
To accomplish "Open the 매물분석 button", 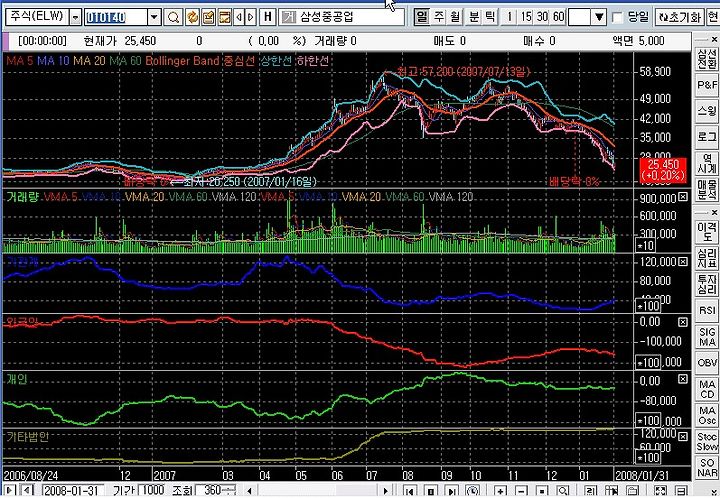I will click(707, 190).
